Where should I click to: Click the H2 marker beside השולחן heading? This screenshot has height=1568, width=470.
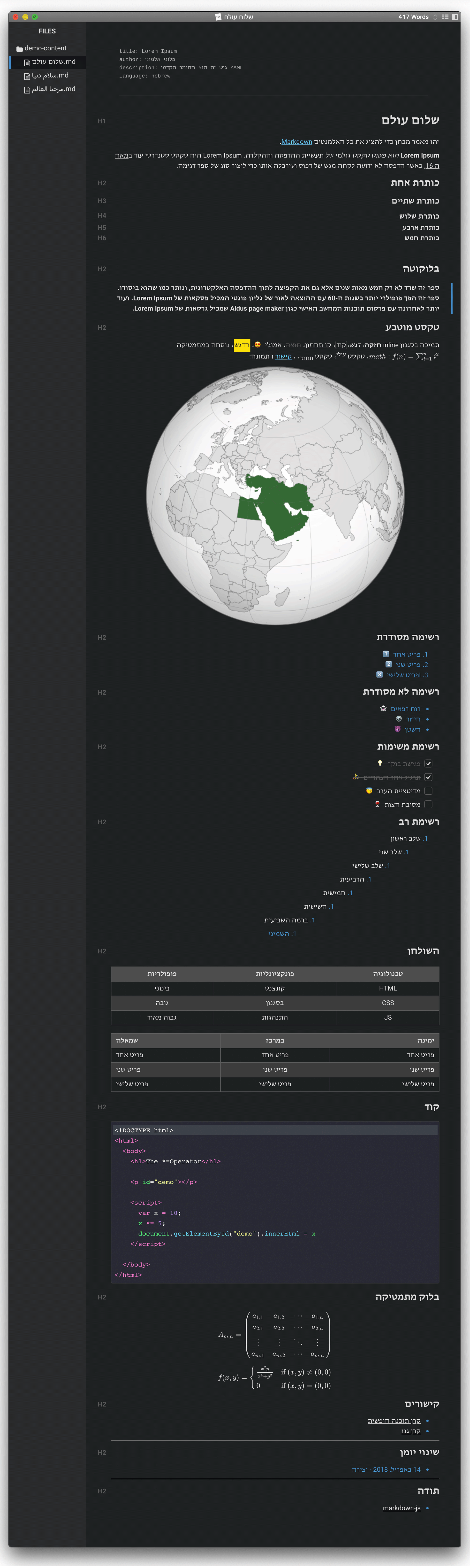[102, 951]
